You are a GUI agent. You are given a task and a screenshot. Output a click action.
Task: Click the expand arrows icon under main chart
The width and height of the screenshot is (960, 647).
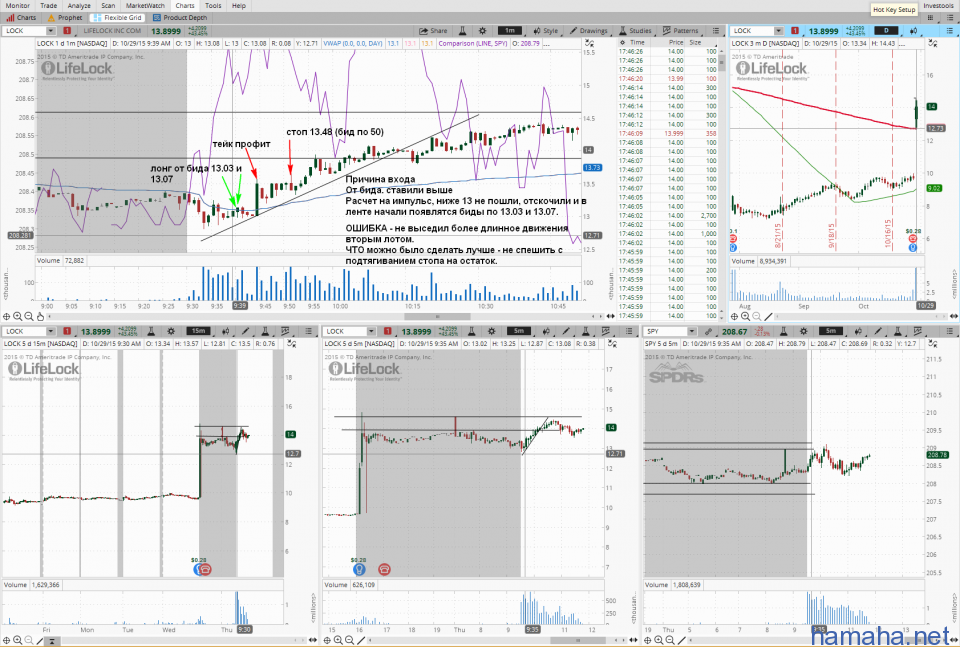tap(610, 316)
